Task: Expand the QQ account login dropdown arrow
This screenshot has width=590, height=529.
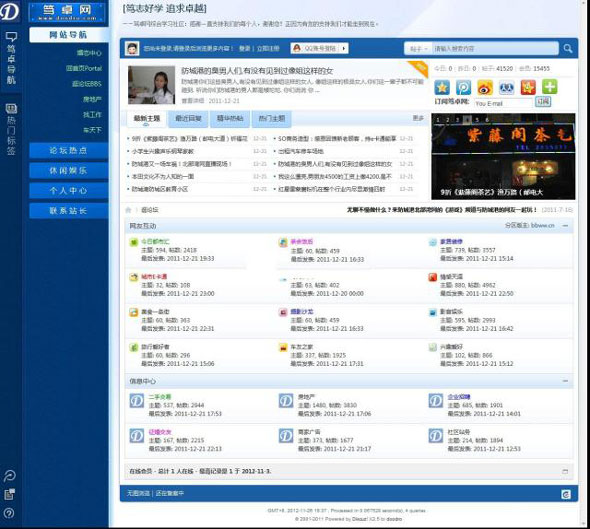Action: click(x=344, y=49)
